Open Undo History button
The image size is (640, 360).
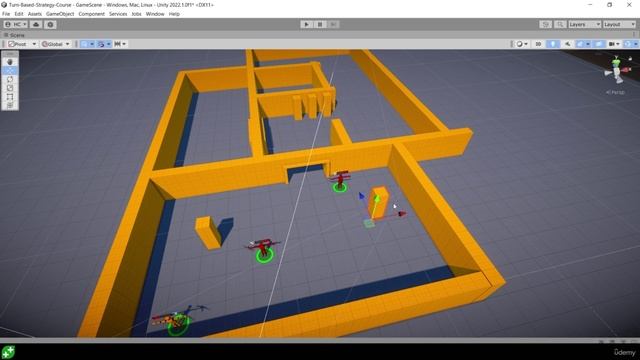546,24
